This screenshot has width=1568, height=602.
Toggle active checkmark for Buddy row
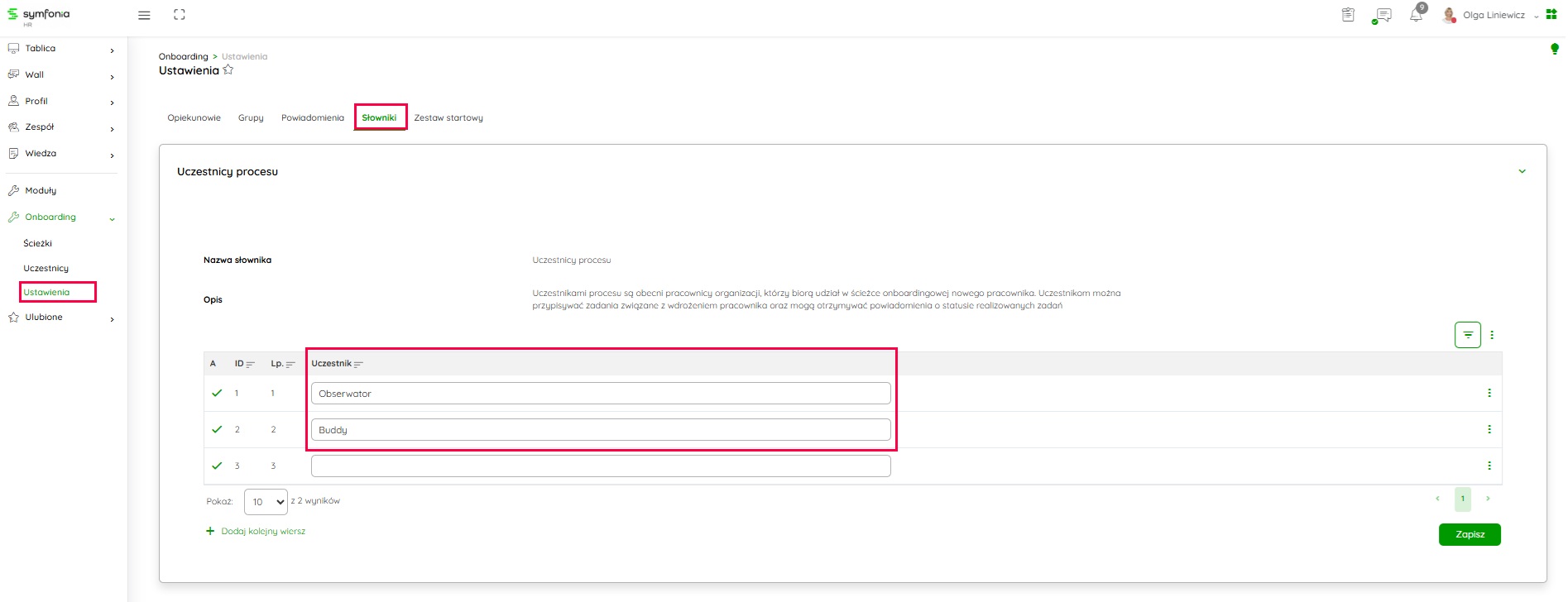pyautogui.click(x=217, y=429)
